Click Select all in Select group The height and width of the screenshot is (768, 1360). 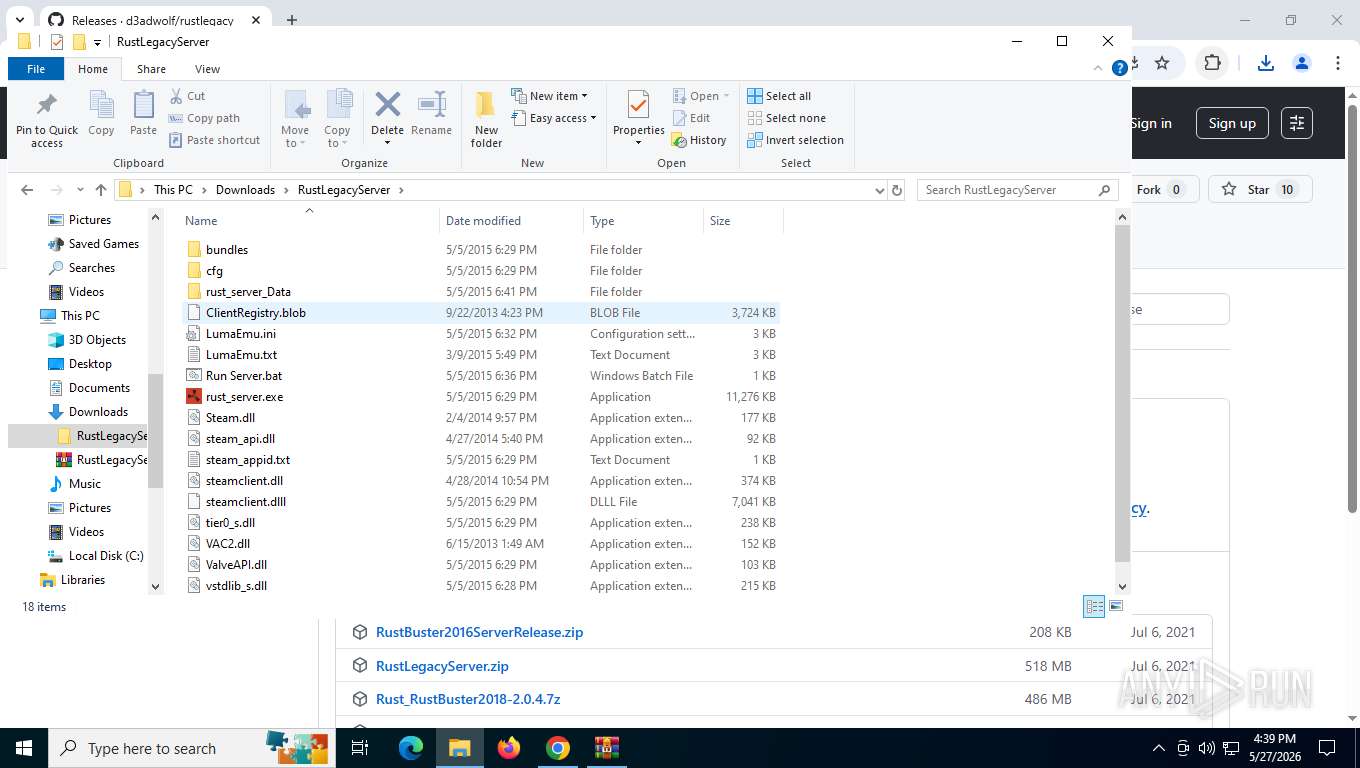click(x=779, y=96)
